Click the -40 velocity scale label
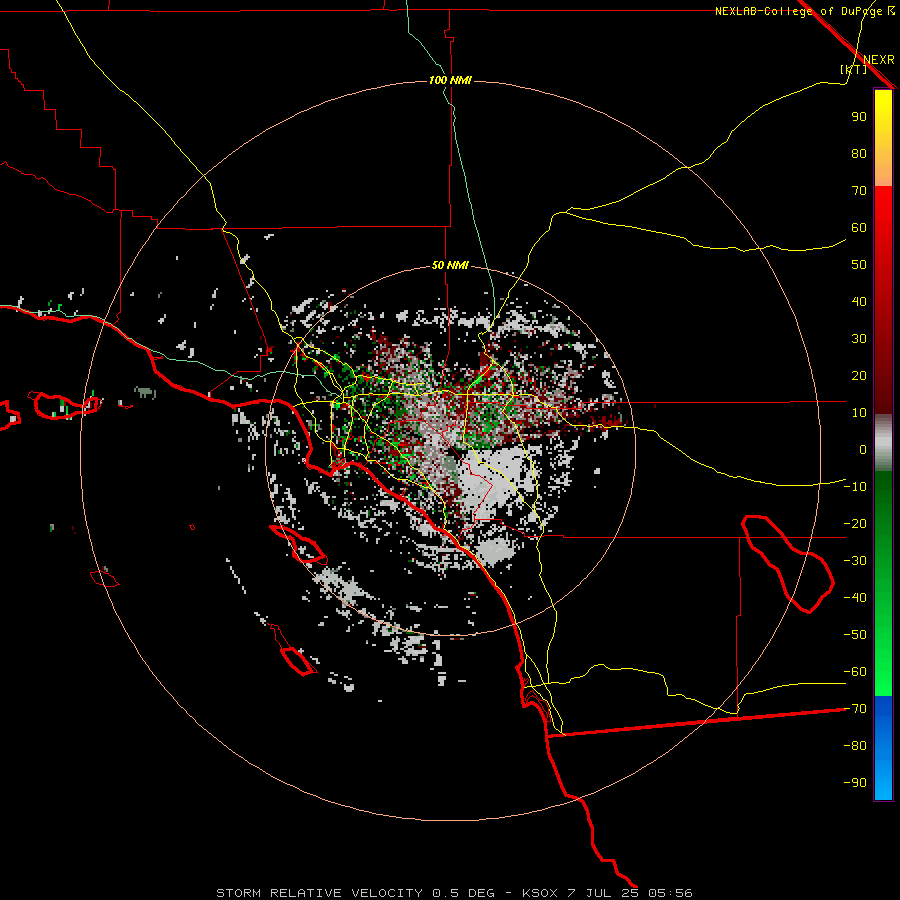 coord(855,598)
